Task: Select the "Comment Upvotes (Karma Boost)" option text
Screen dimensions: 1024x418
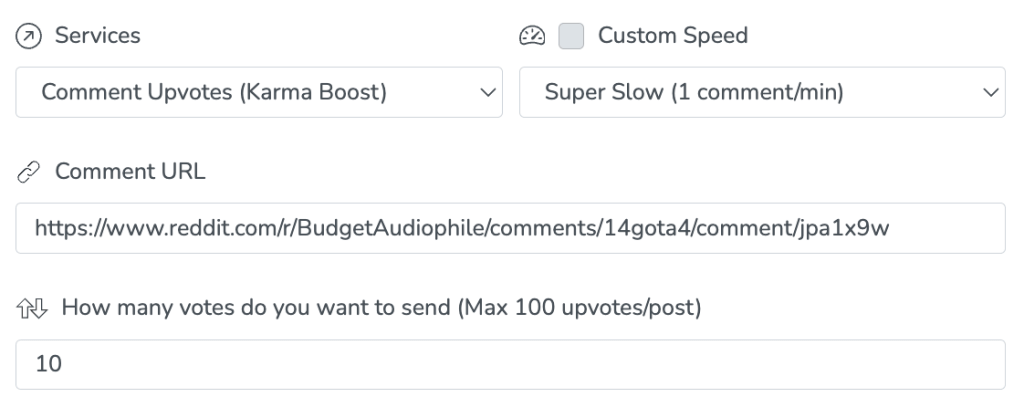Action: point(214,92)
